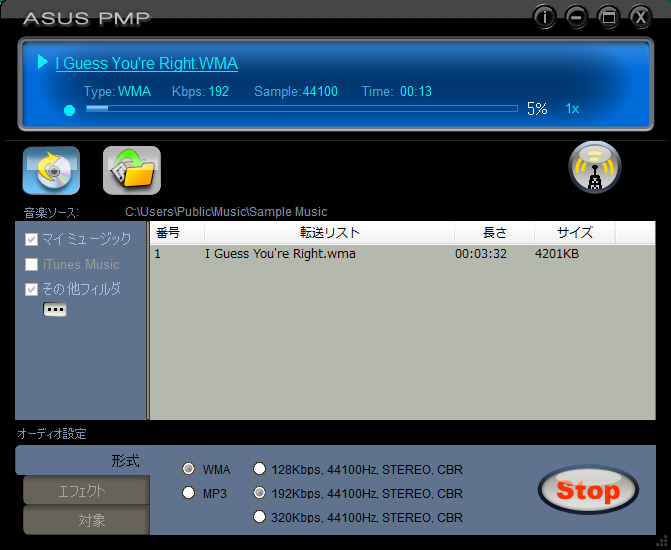671x550 pixels.
Task: Sort by the サイズ column header
Action: tap(575, 233)
